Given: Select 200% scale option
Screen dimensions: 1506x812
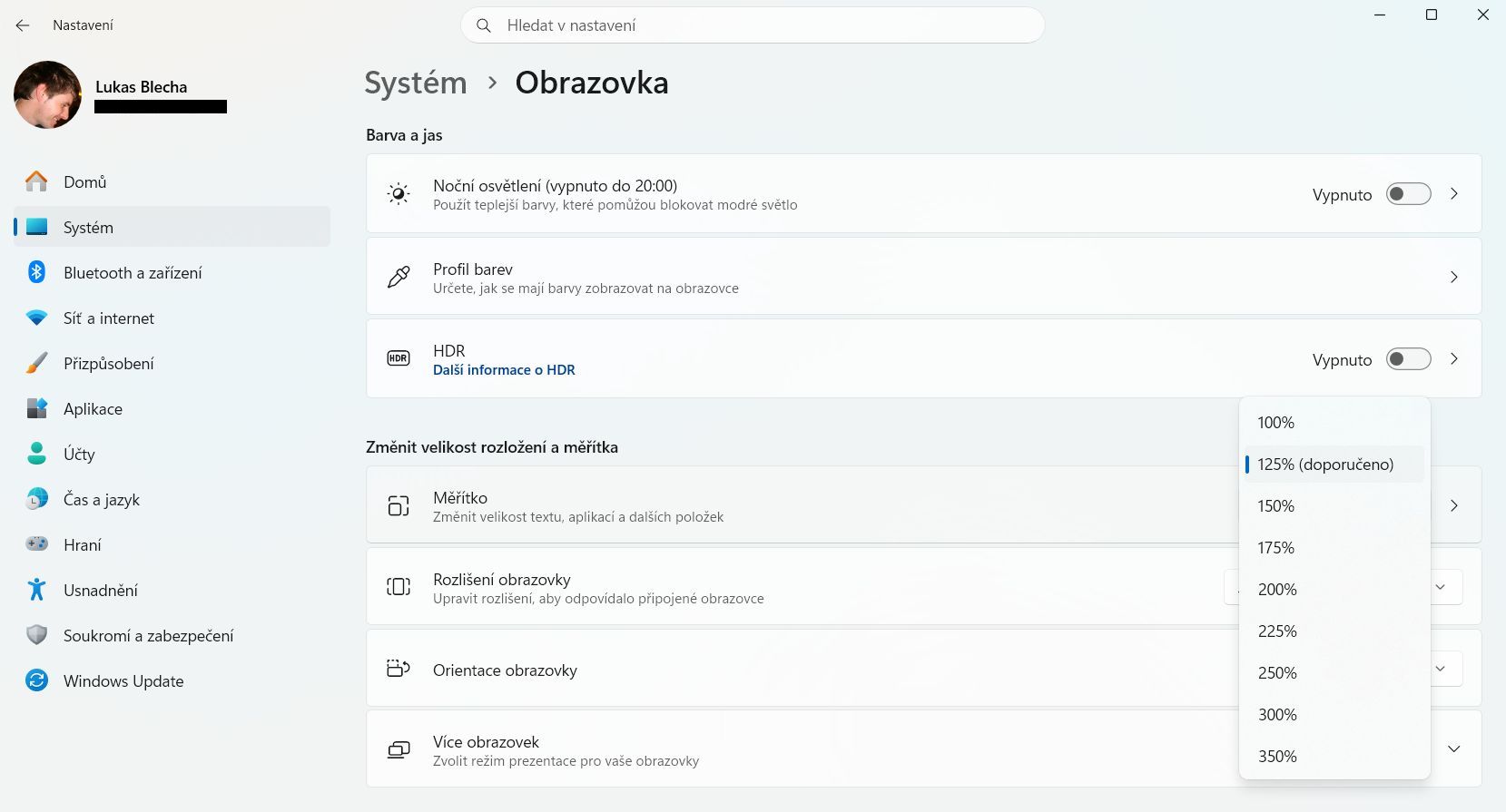Looking at the screenshot, I should (1334, 590).
